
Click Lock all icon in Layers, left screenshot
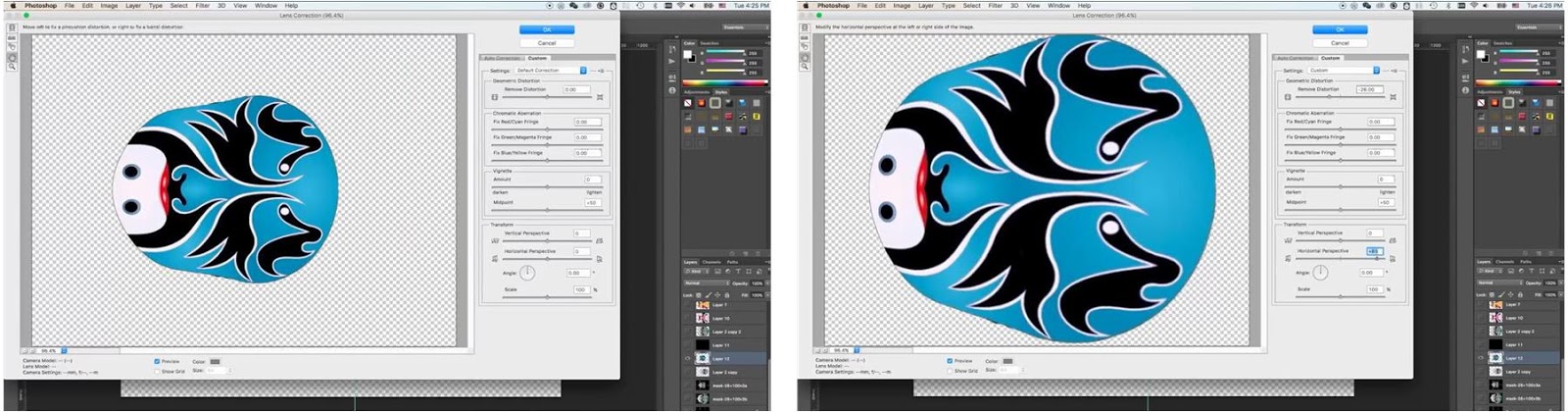coord(727,295)
